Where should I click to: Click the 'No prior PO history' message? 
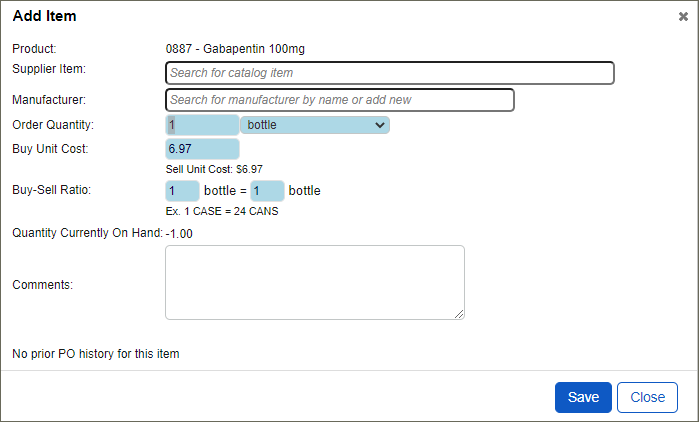(x=96, y=354)
